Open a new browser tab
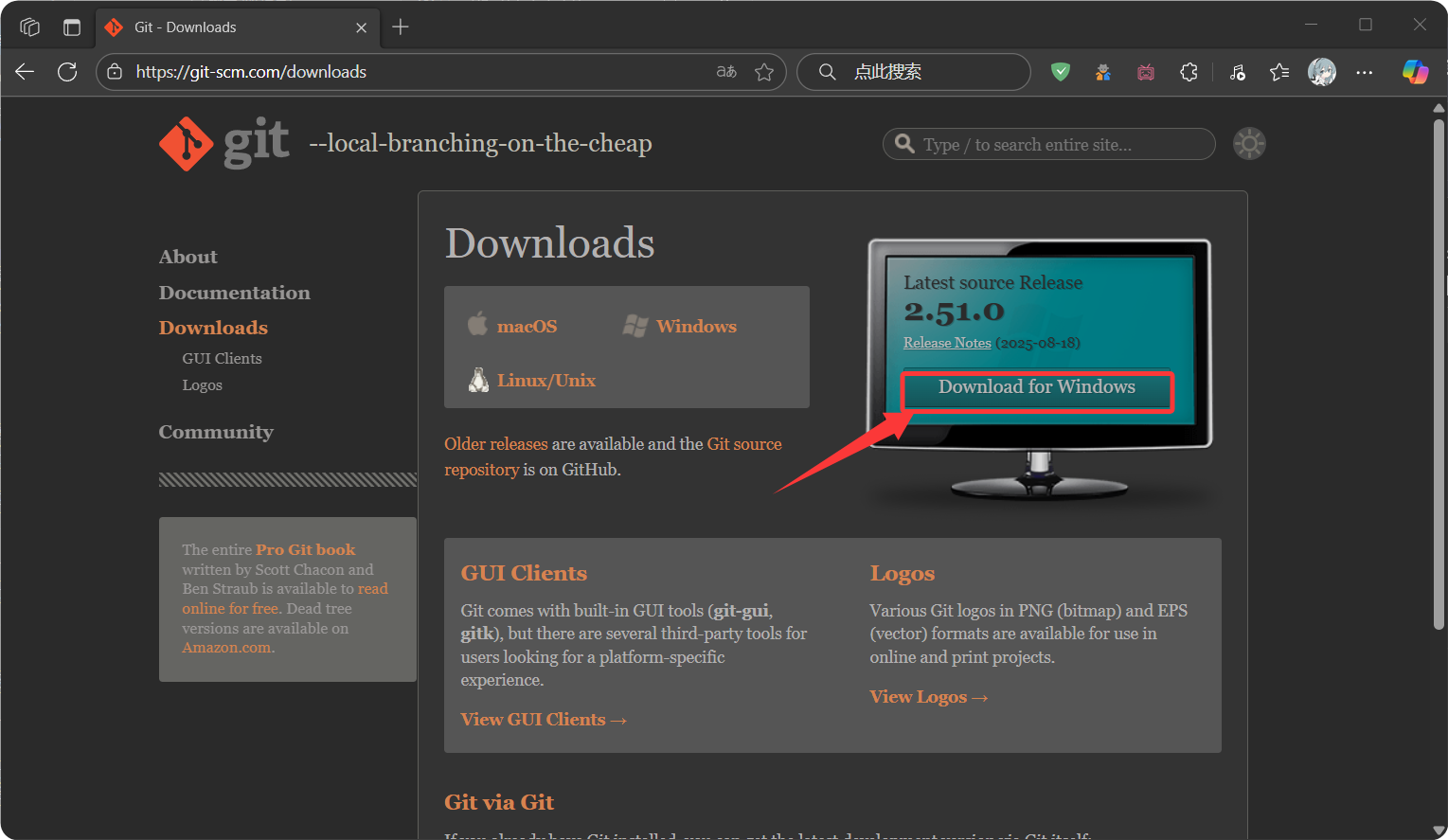The width and height of the screenshot is (1448, 840). click(401, 27)
